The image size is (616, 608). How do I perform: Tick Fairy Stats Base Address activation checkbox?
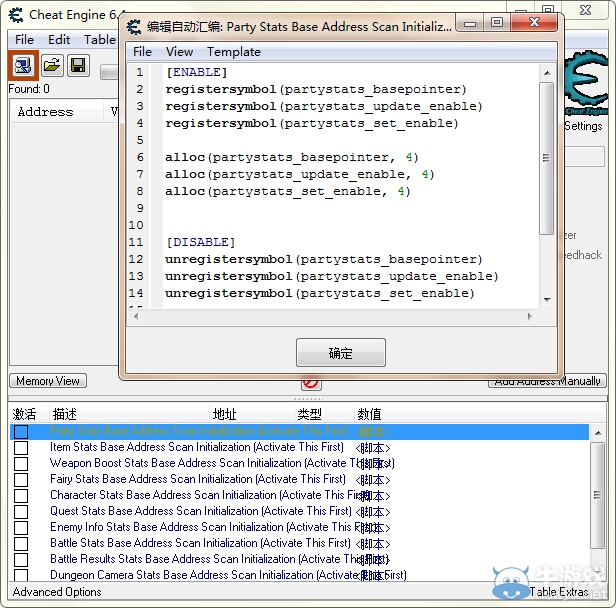click(x=21, y=480)
